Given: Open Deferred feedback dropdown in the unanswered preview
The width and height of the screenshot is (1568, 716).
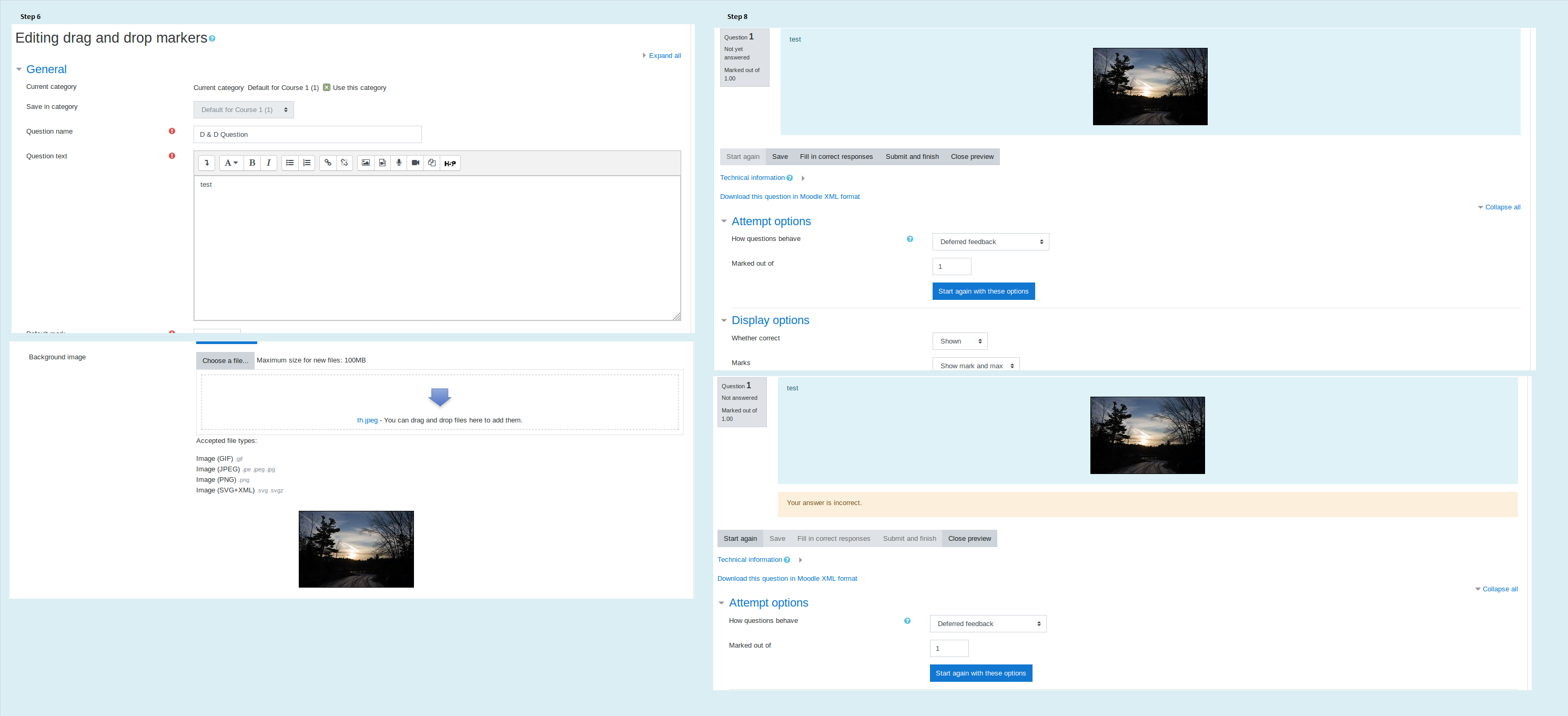Looking at the screenshot, I should [990, 241].
